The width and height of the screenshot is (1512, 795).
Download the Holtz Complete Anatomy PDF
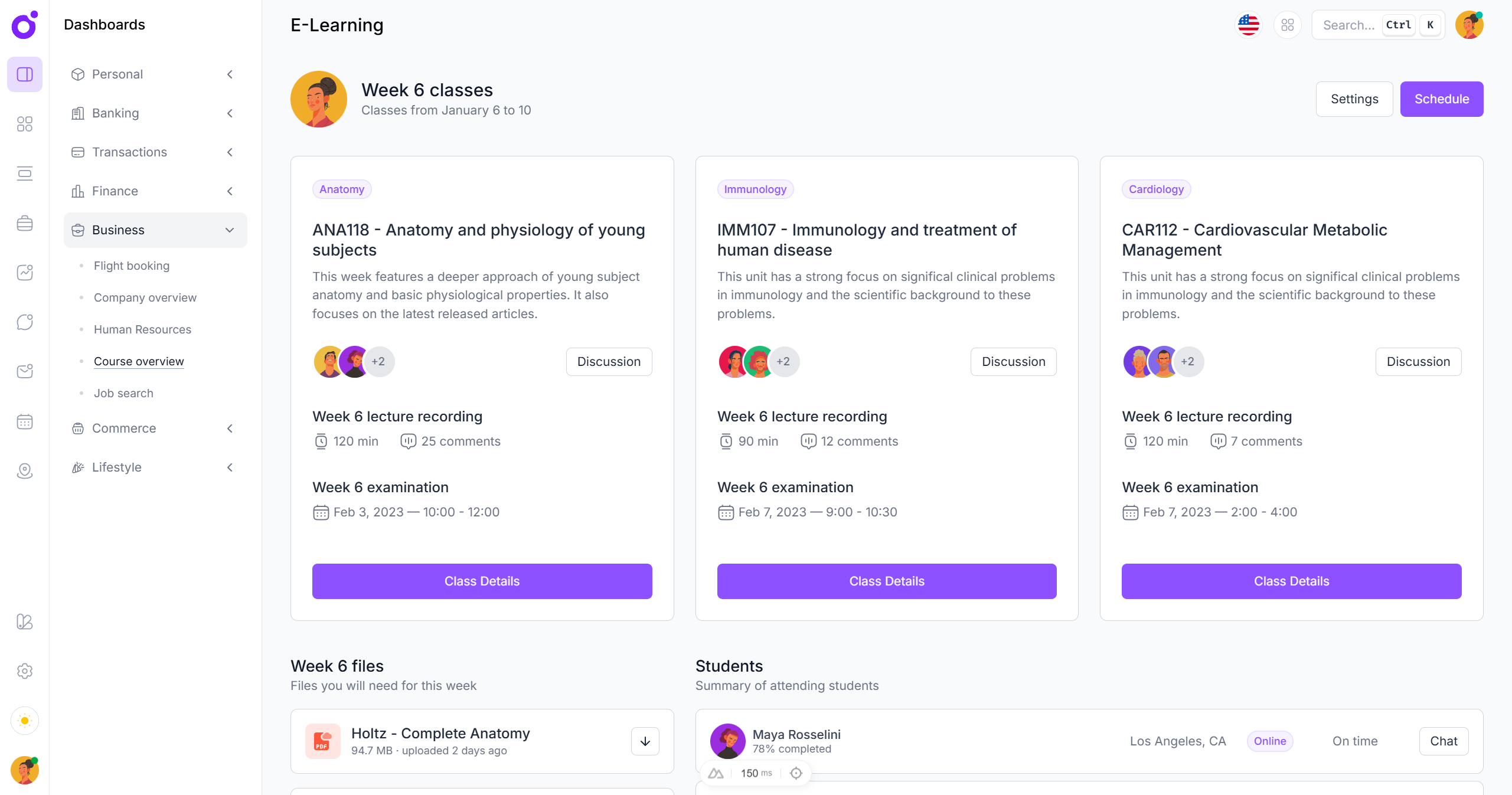(645, 741)
